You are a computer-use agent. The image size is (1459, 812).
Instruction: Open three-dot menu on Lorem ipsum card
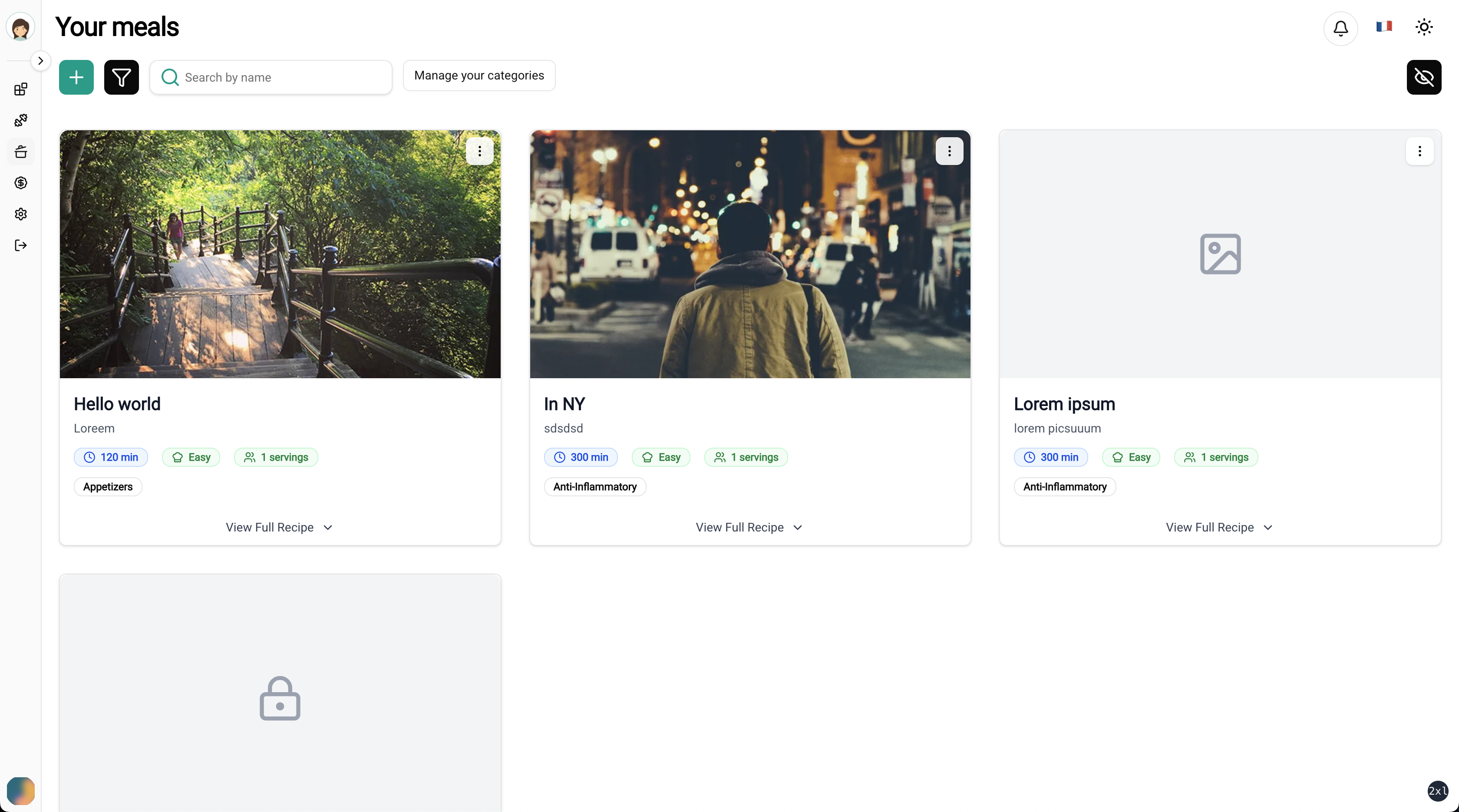click(x=1419, y=151)
